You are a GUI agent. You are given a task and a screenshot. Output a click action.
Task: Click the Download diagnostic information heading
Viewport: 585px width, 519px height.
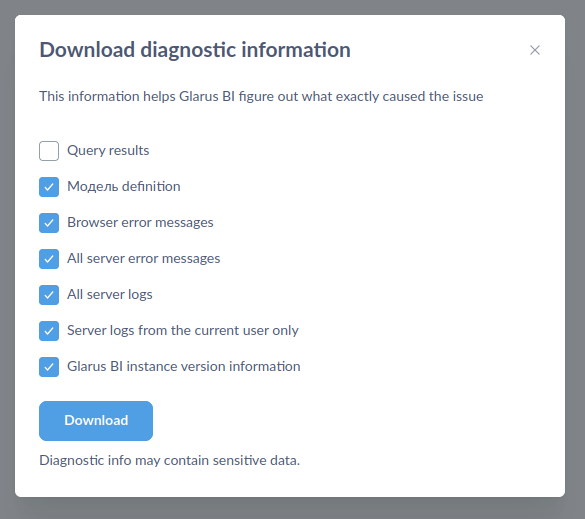click(x=195, y=50)
